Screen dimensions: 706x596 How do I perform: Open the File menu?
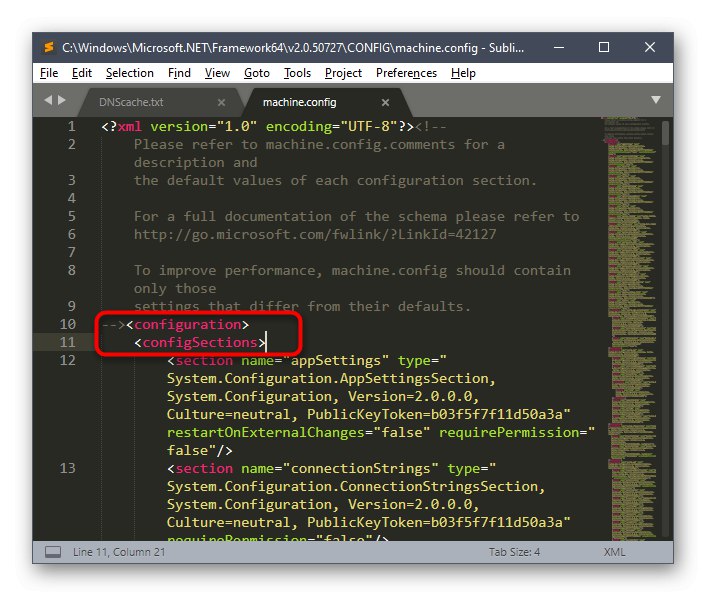click(x=49, y=73)
